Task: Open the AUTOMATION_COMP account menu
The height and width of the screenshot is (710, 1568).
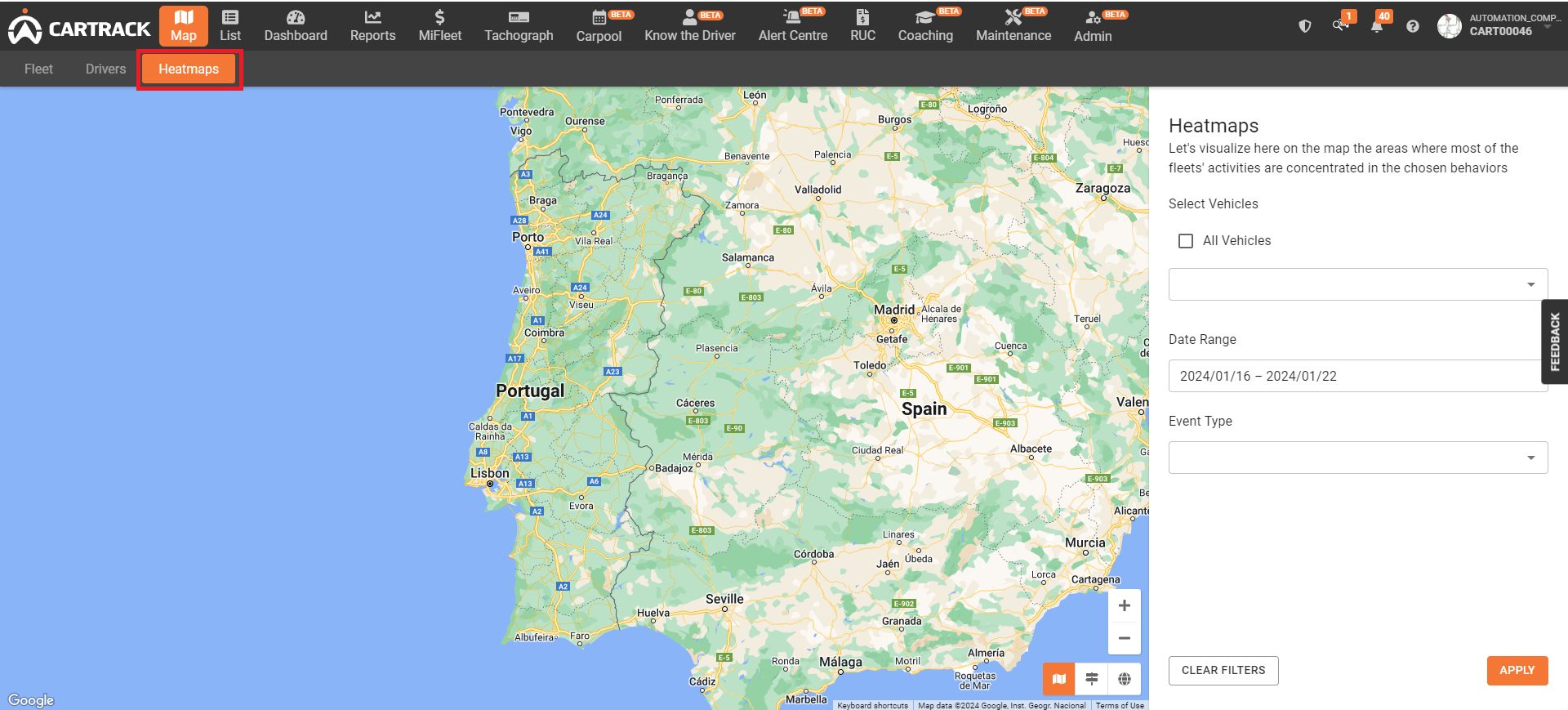Action: (1515, 25)
